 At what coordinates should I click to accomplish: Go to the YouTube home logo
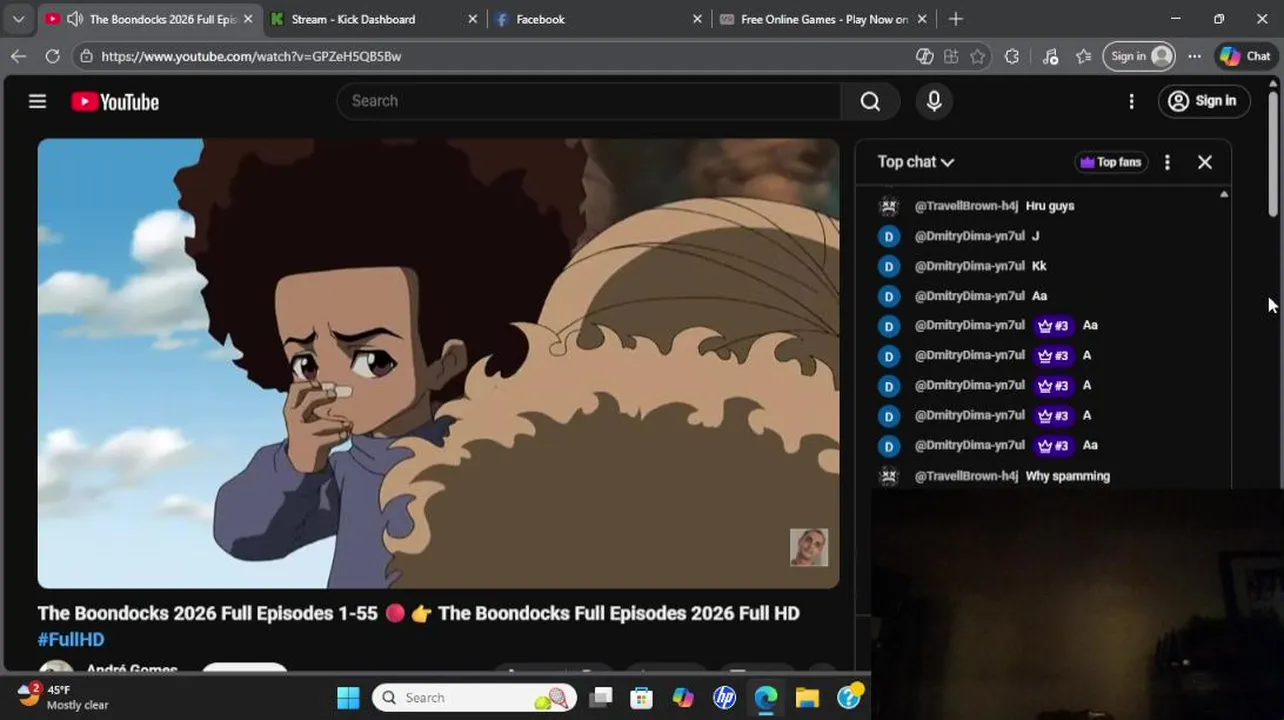click(115, 102)
